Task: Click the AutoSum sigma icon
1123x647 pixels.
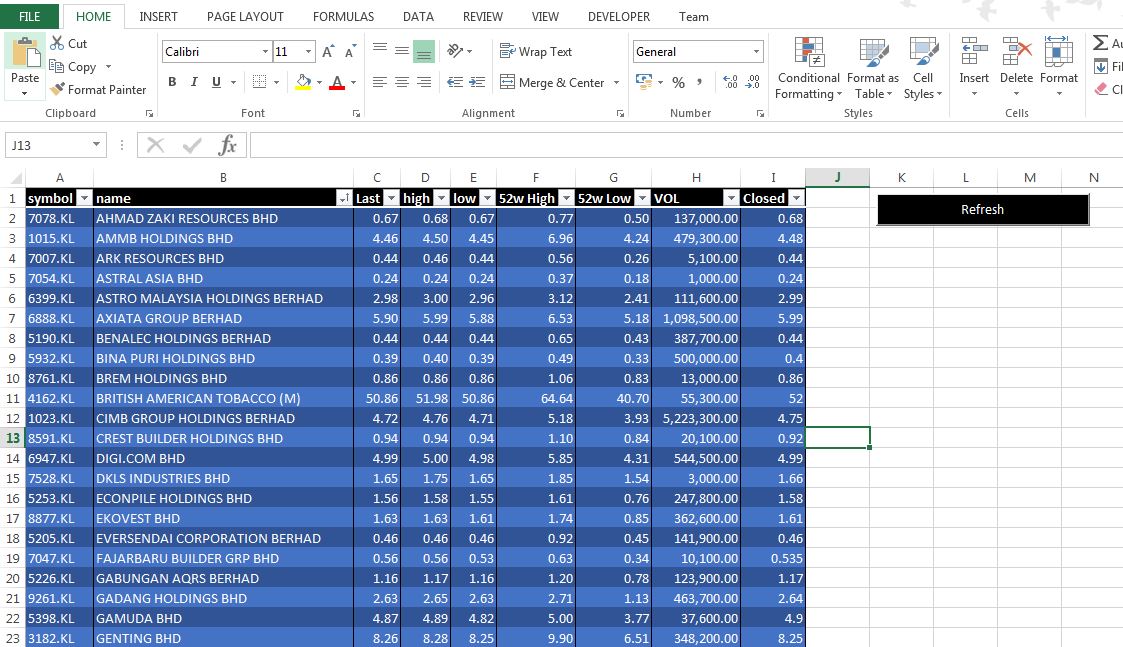Action: pyautogui.click(x=1101, y=43)
